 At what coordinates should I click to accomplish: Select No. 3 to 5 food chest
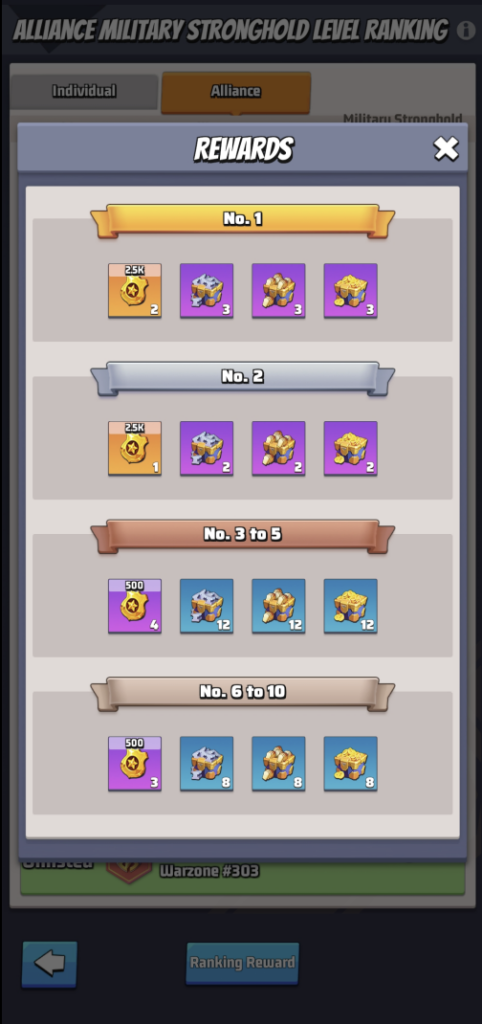pos(278,606)
